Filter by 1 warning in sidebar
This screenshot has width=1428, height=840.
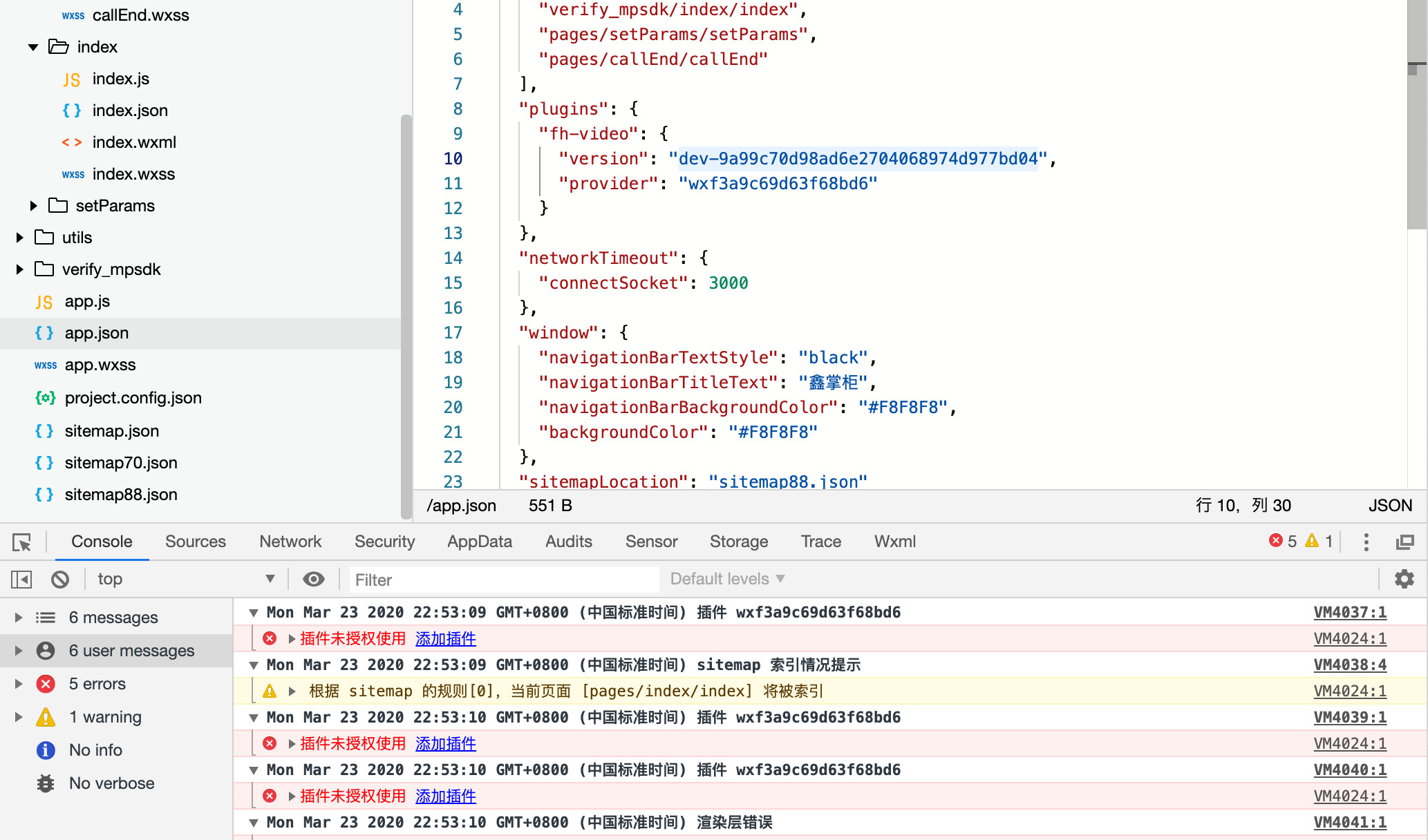105,717
